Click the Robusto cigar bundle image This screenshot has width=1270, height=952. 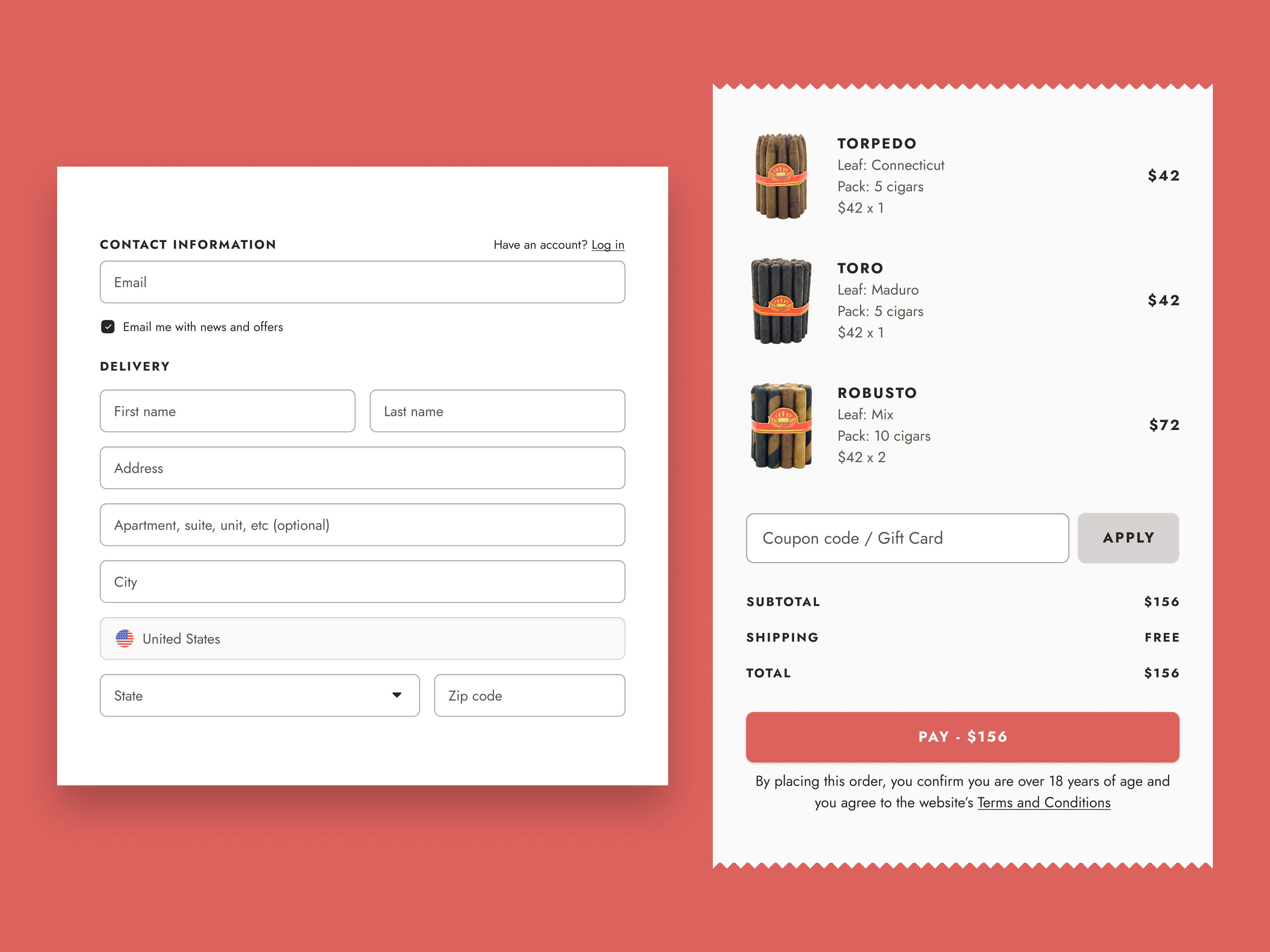click(x=781, y=425)
